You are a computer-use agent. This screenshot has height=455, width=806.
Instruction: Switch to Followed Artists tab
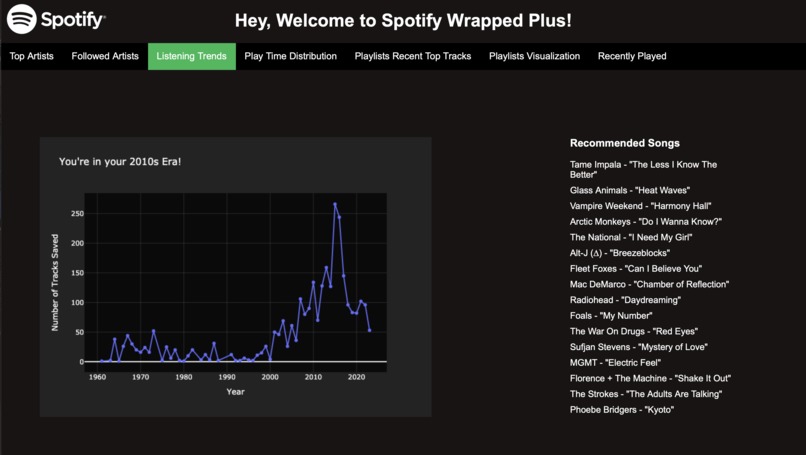[x=105, y=56]
